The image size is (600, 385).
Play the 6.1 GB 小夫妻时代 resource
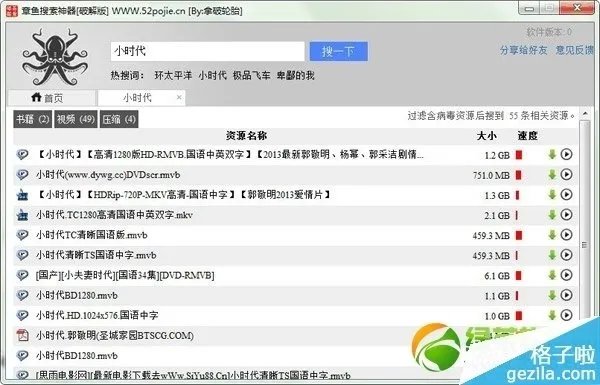[x=566, y=275]
